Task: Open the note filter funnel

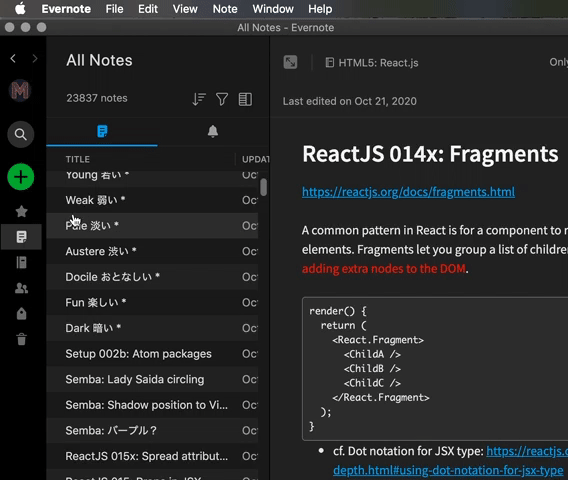Action: (x=222, y=99)
